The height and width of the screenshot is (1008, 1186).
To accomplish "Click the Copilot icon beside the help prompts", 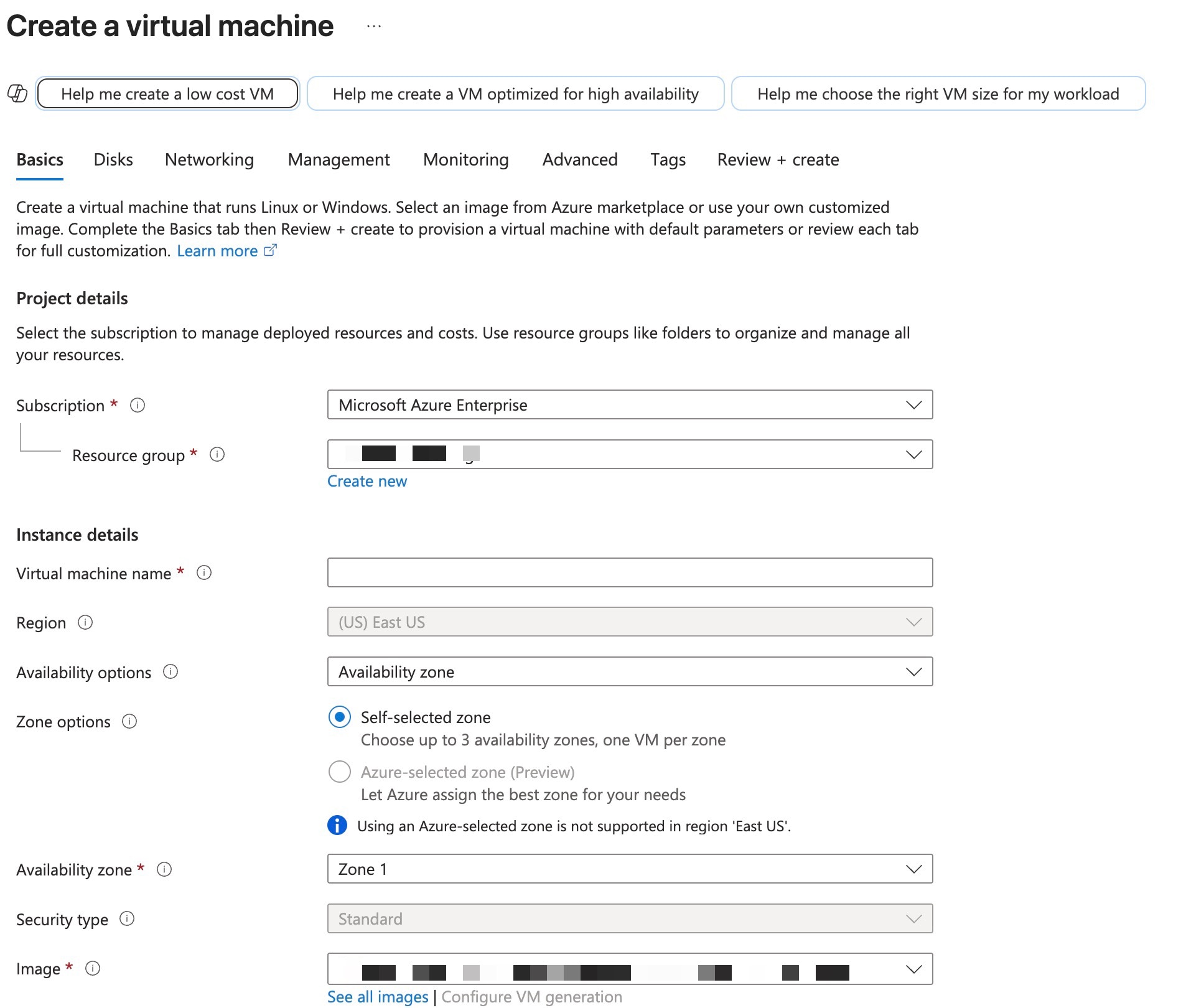I will pos(17,93).
